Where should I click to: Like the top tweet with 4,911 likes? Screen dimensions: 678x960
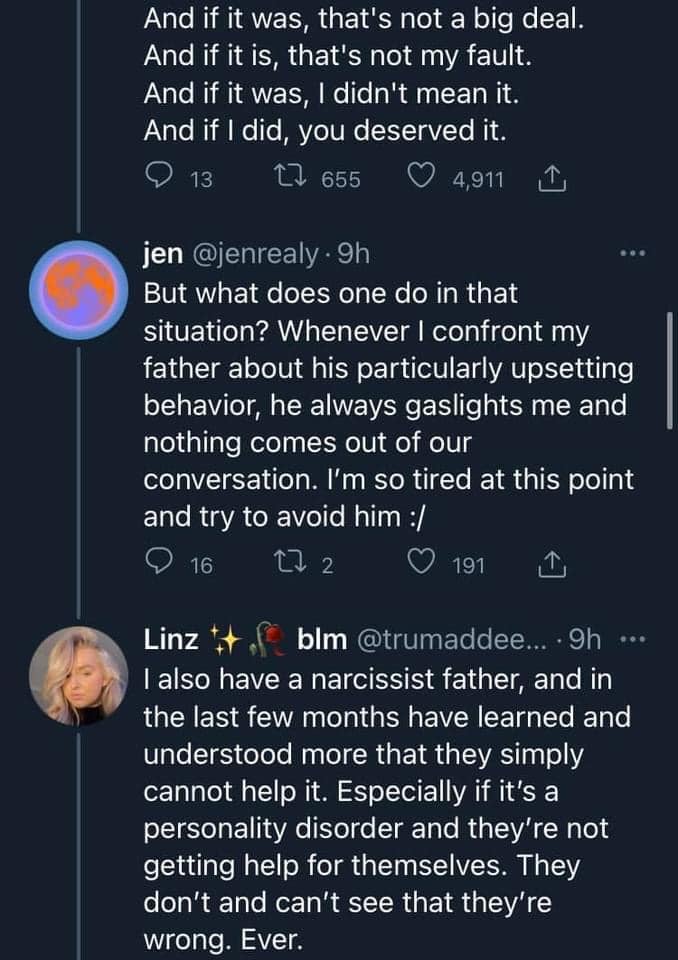(x=424, y=179)
